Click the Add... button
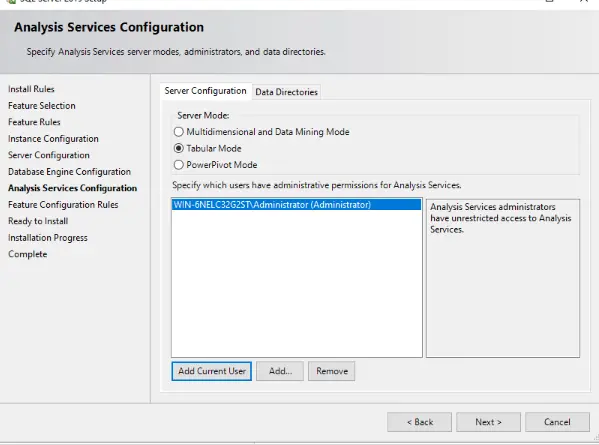 click(x=280, y=371)
